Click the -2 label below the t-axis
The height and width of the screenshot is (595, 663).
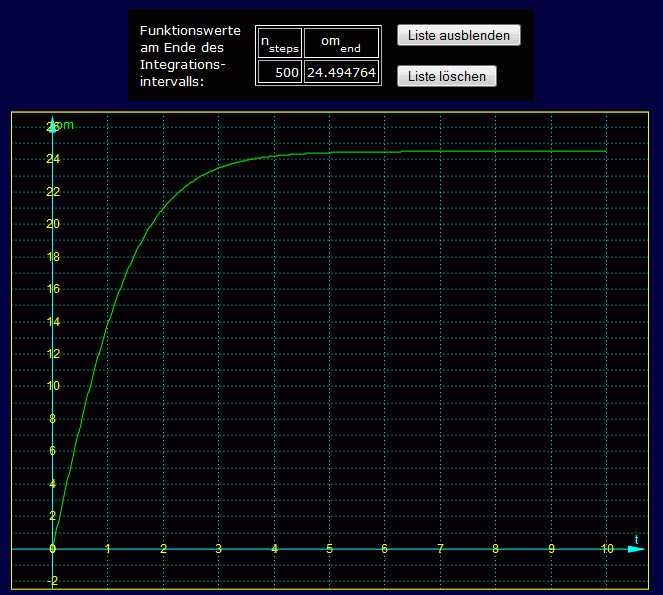pos(52,581)
